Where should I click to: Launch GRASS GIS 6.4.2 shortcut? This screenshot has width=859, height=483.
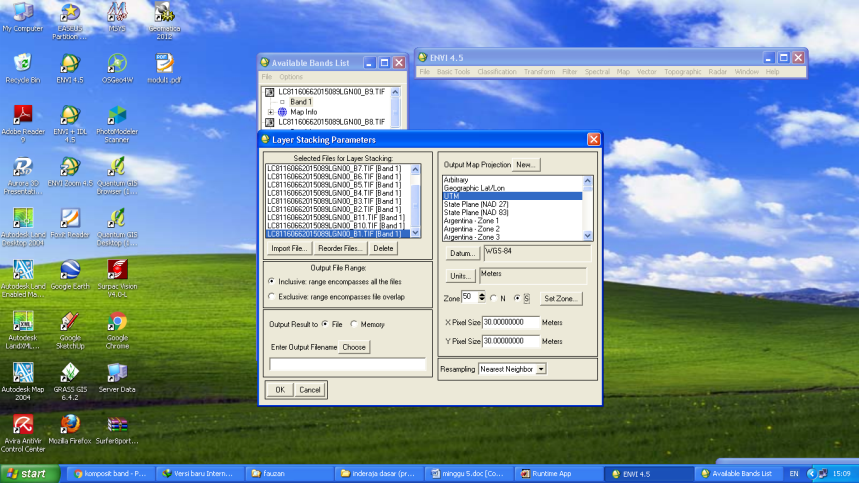tap(70, 381)
